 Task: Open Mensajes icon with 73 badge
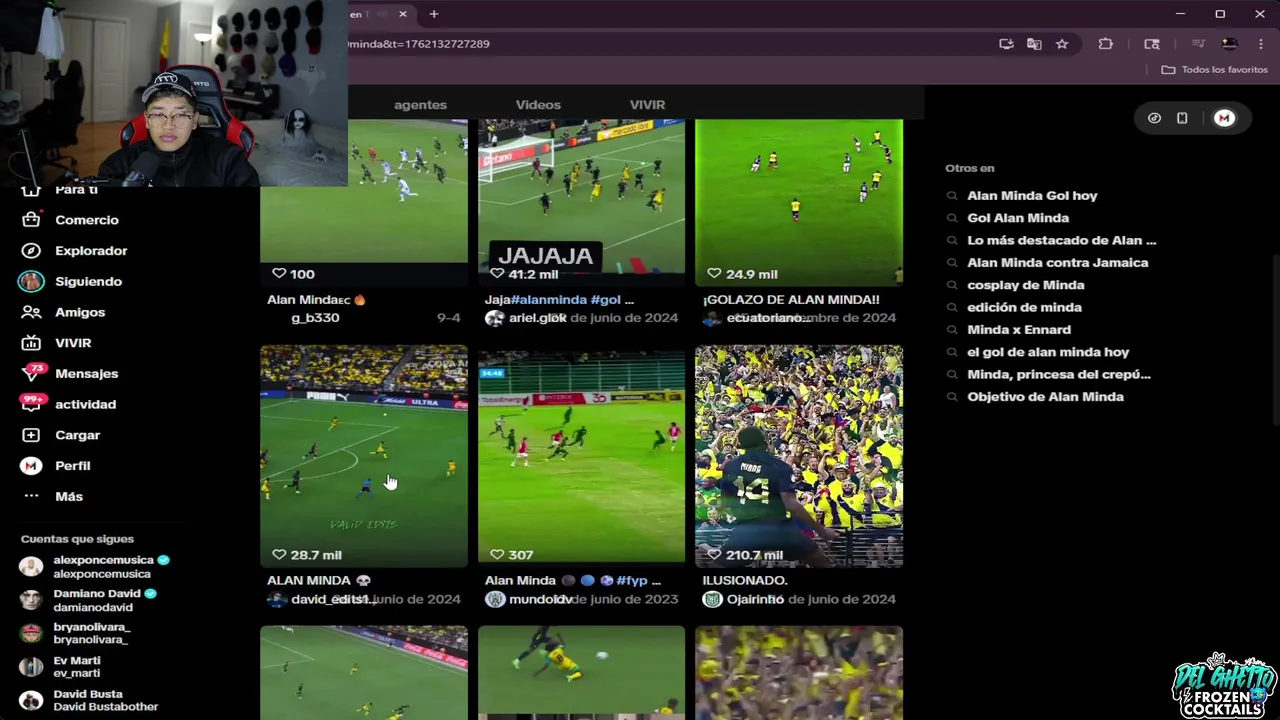(33, 373)
